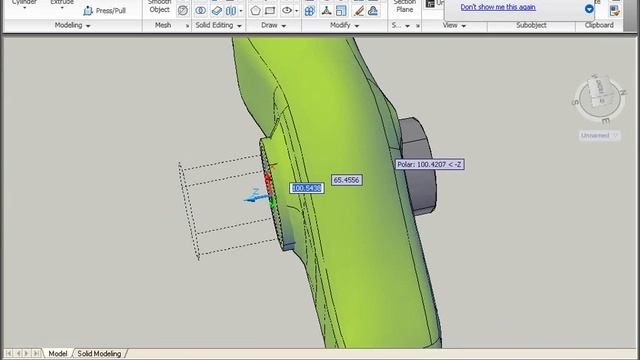Image resolution: width=640 pixels, height=360 pixels.
Task: Open dropdown next to interfere icon
Action: [241, 11]
